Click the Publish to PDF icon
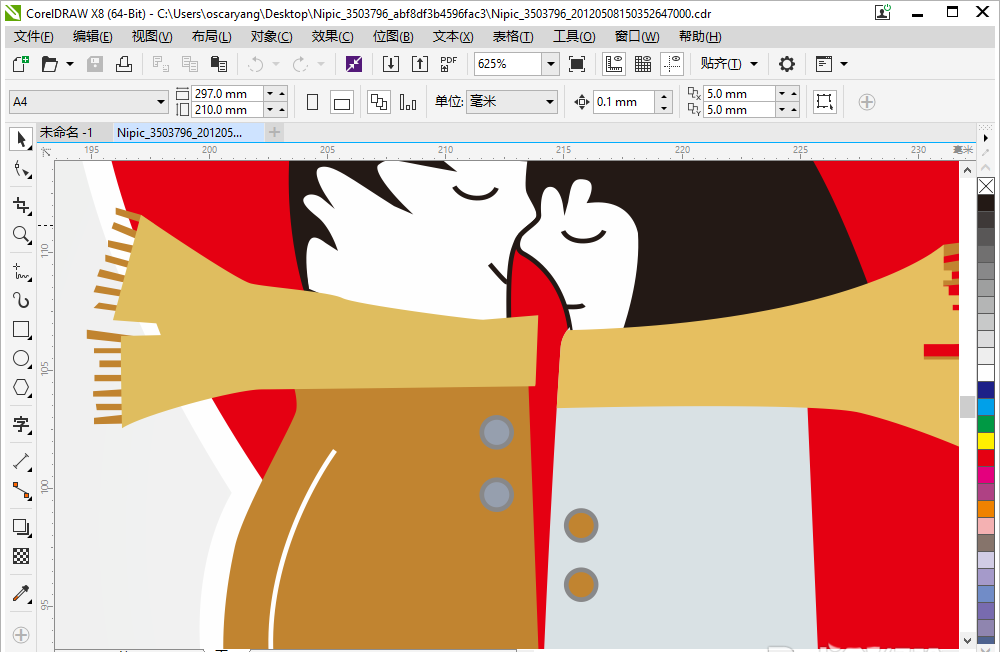The image size is (1000, 652). [448, 64]
